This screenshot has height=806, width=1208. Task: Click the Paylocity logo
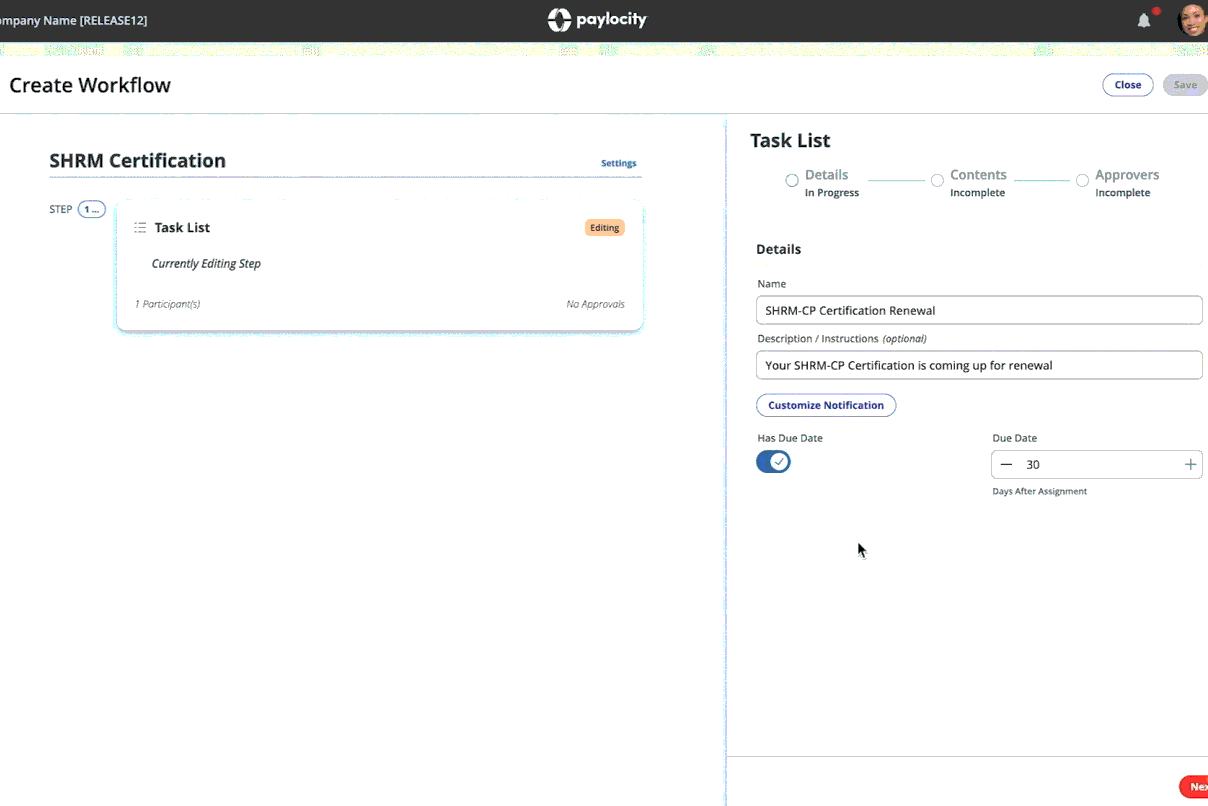[x=597, y=20]
